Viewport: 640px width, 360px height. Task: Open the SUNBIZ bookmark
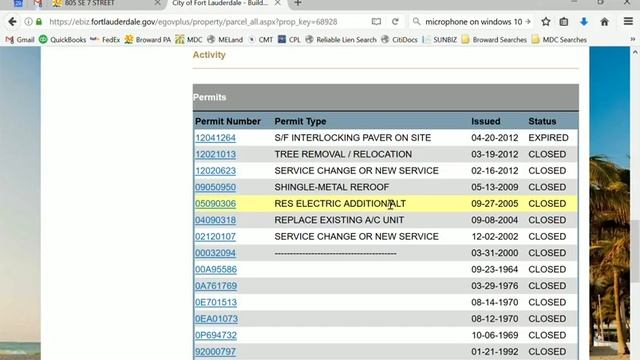tap(440, 40)
